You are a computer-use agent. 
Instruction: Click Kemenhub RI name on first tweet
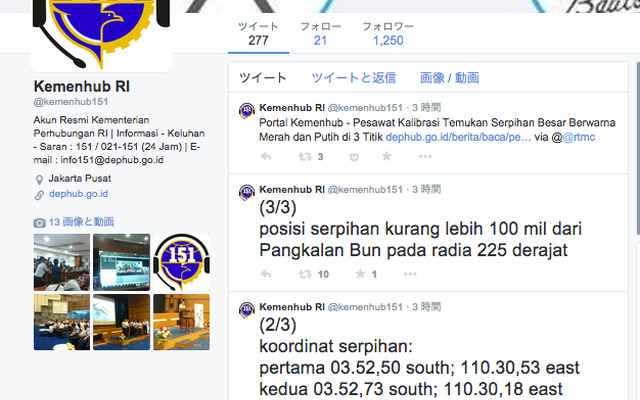[x=292, y=108]
